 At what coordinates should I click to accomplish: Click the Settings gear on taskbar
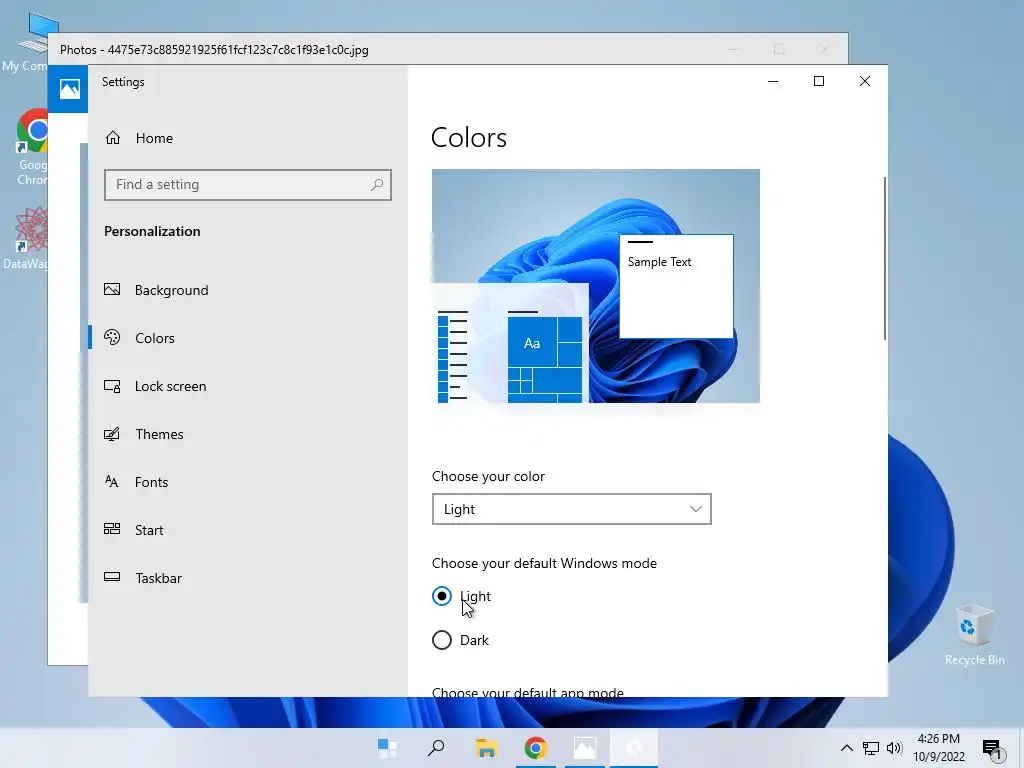(634, 748)
